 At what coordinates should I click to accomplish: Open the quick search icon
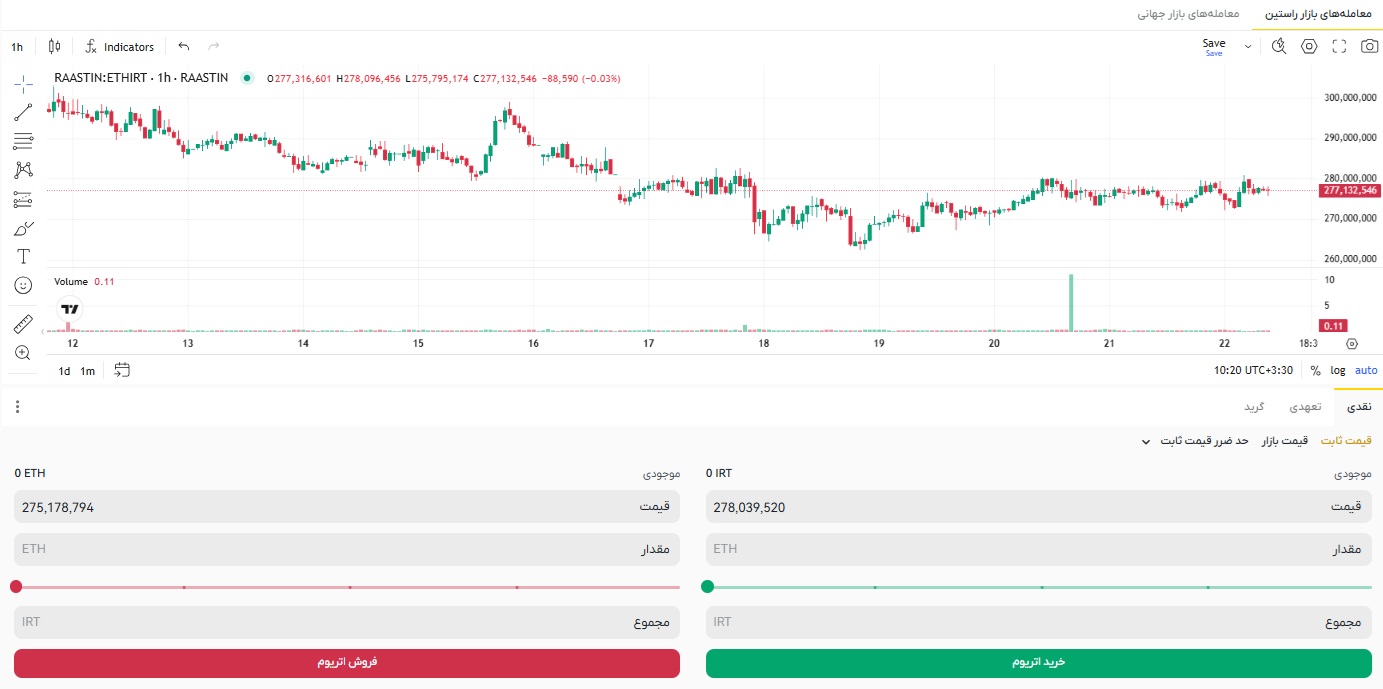(1279, 46)
